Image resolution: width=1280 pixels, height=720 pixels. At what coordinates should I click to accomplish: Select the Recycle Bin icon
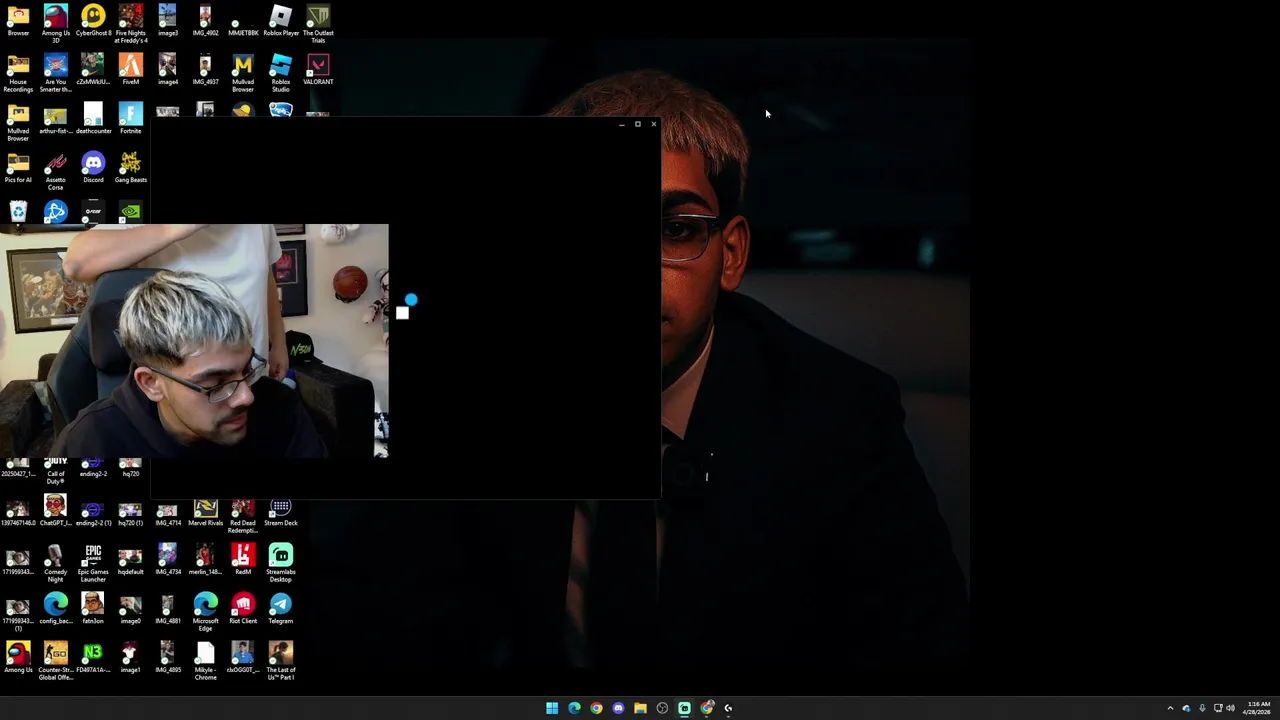[18, 212]
